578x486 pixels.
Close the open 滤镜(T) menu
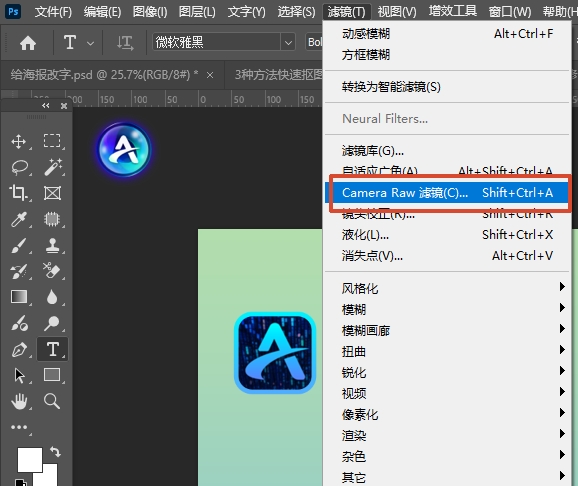point(347,12)
